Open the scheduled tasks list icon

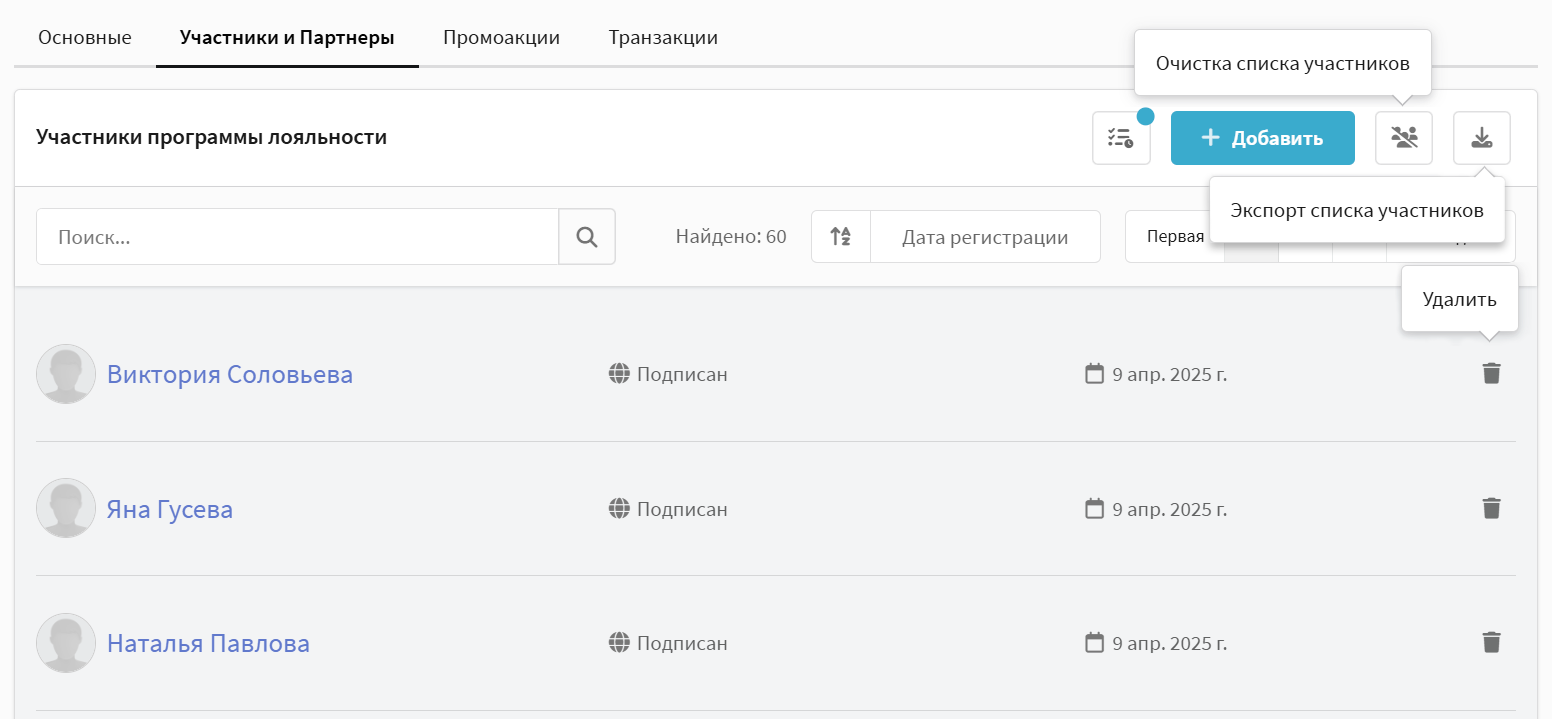pos(1120,138)
